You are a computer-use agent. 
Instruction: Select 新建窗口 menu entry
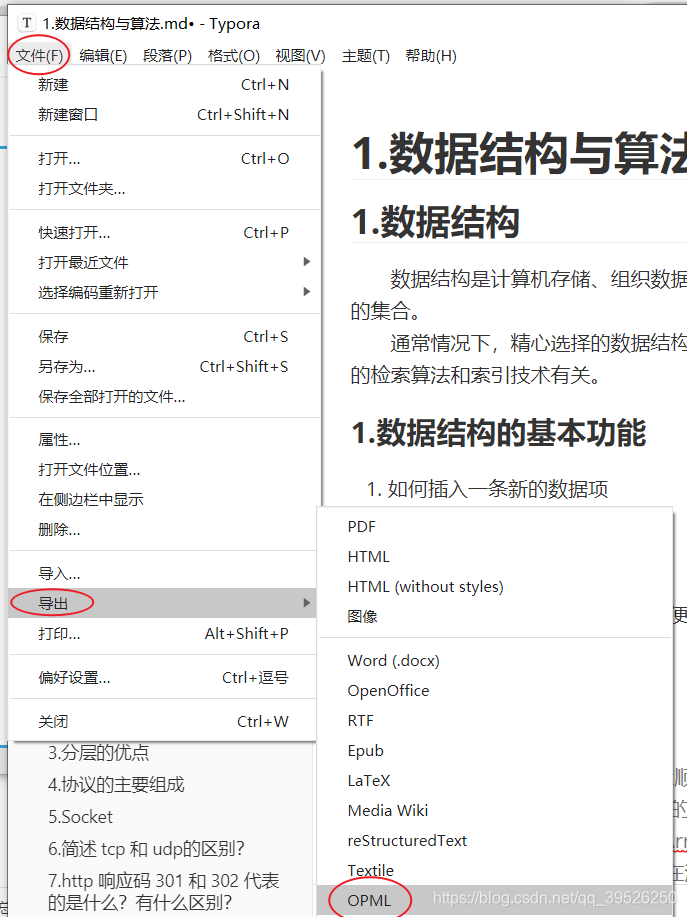(x=164, y=115)
